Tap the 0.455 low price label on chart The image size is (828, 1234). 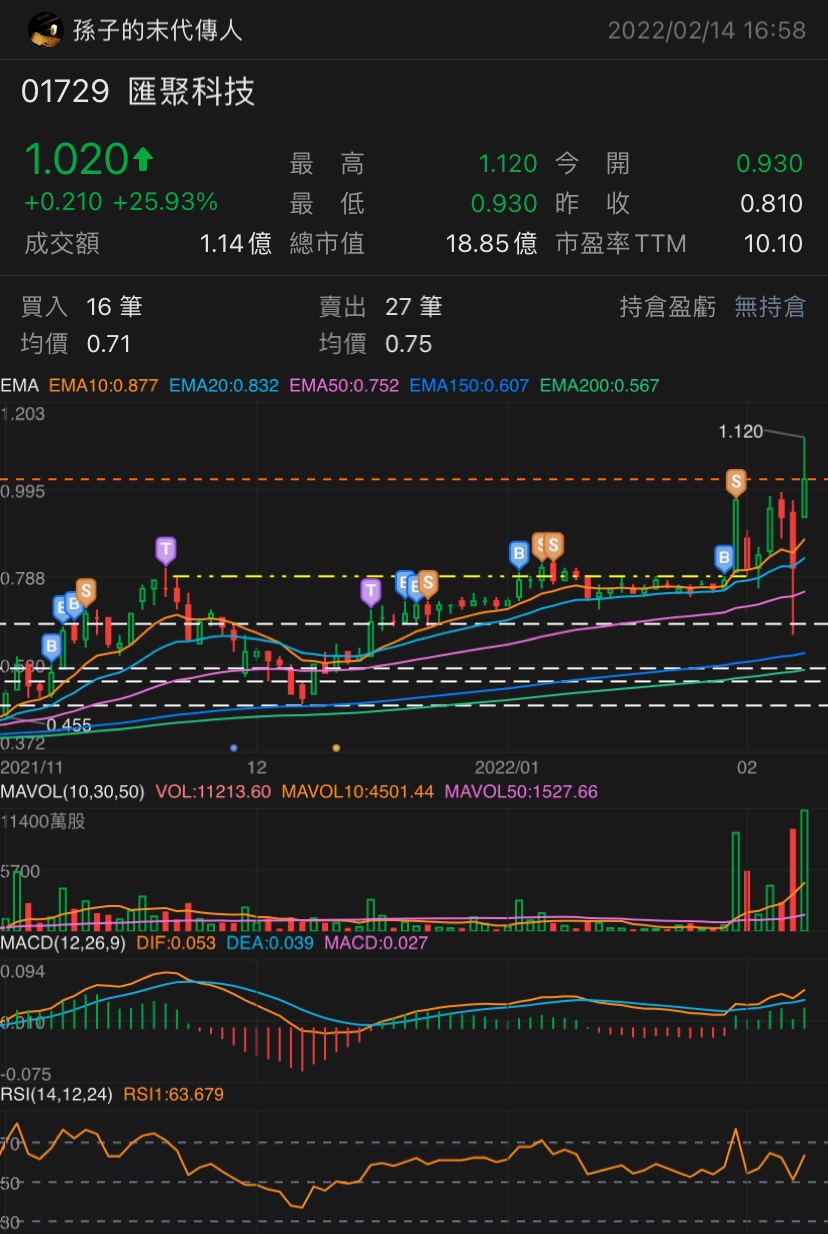(69, 725)
